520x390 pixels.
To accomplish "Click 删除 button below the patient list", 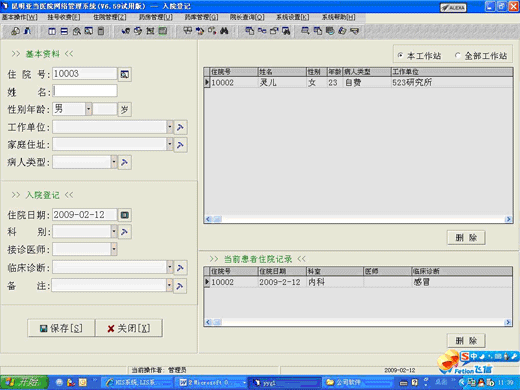I will click(x=466, y=238).
